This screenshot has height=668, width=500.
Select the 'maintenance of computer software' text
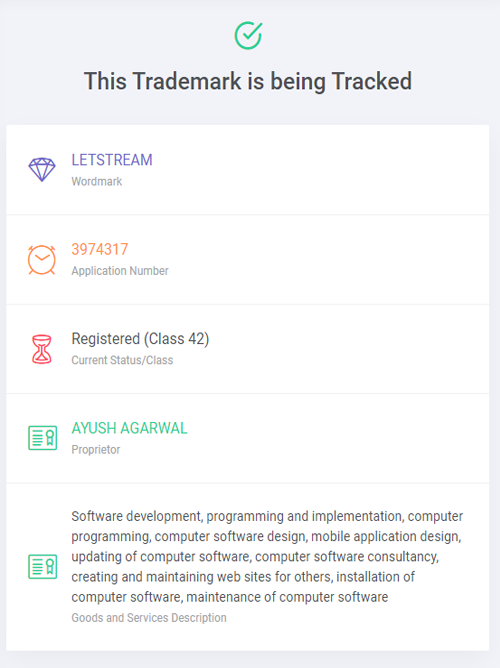click(287, 597)
